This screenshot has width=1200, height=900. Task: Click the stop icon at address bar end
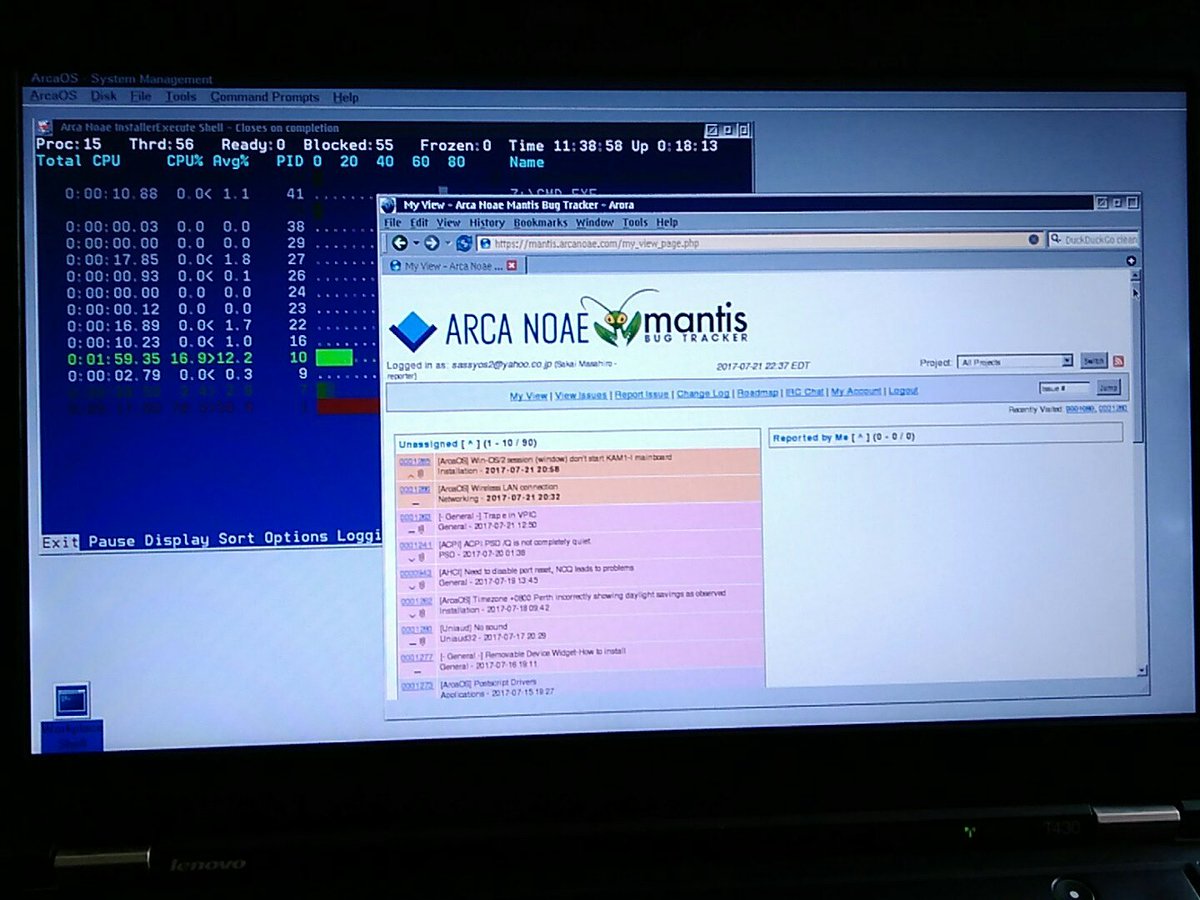click(x=1033, y=241)
